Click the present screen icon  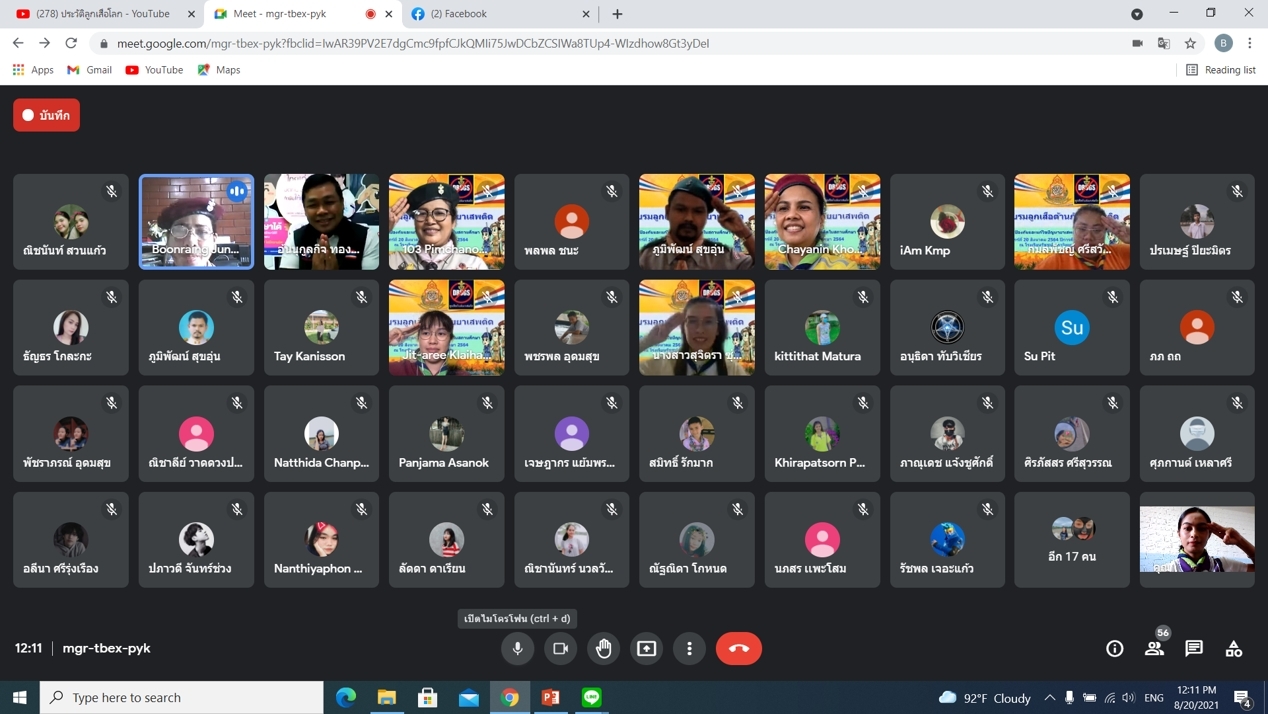coord(647,648)
